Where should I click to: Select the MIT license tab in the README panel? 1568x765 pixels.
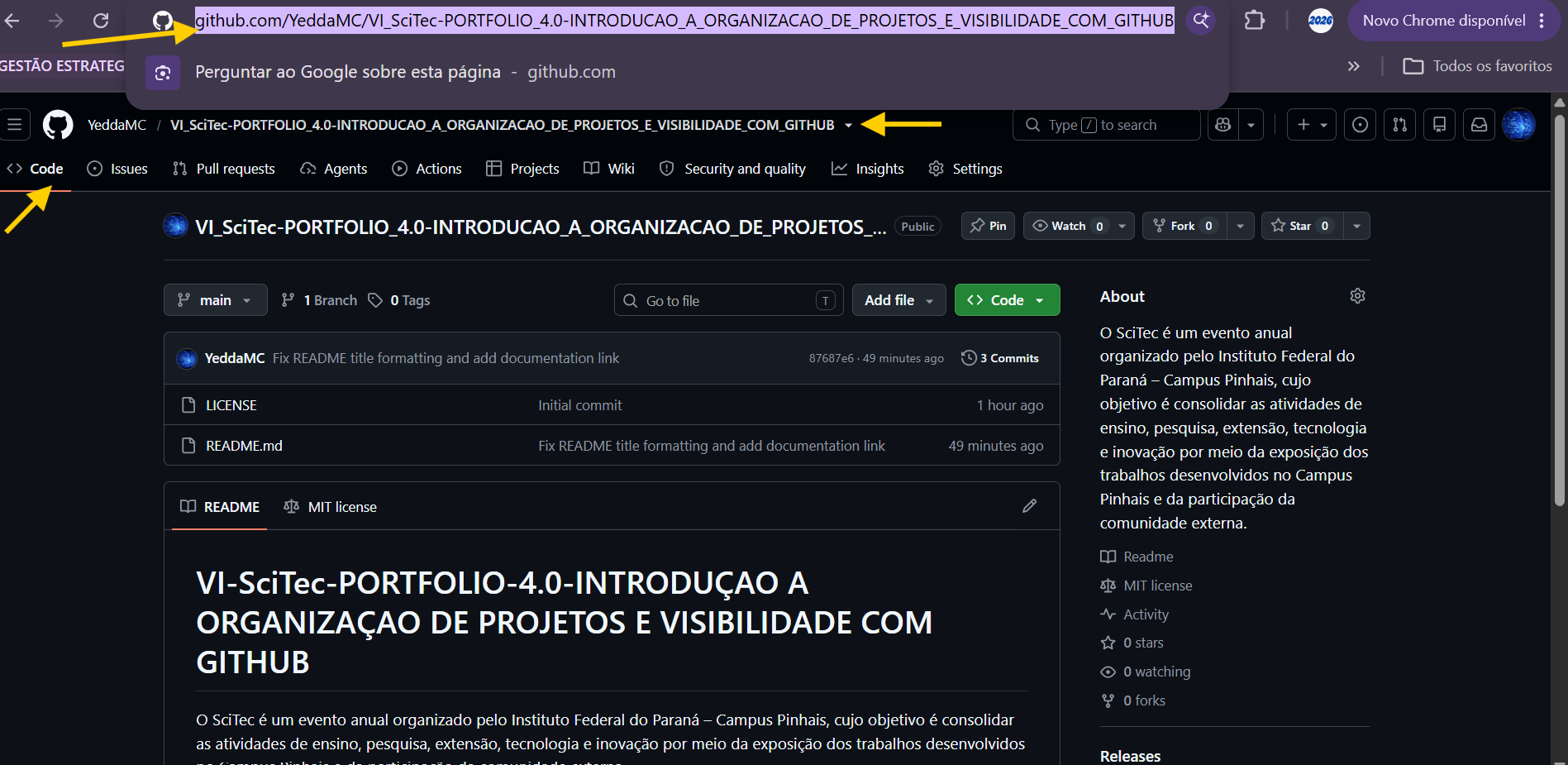click(330, 507)
